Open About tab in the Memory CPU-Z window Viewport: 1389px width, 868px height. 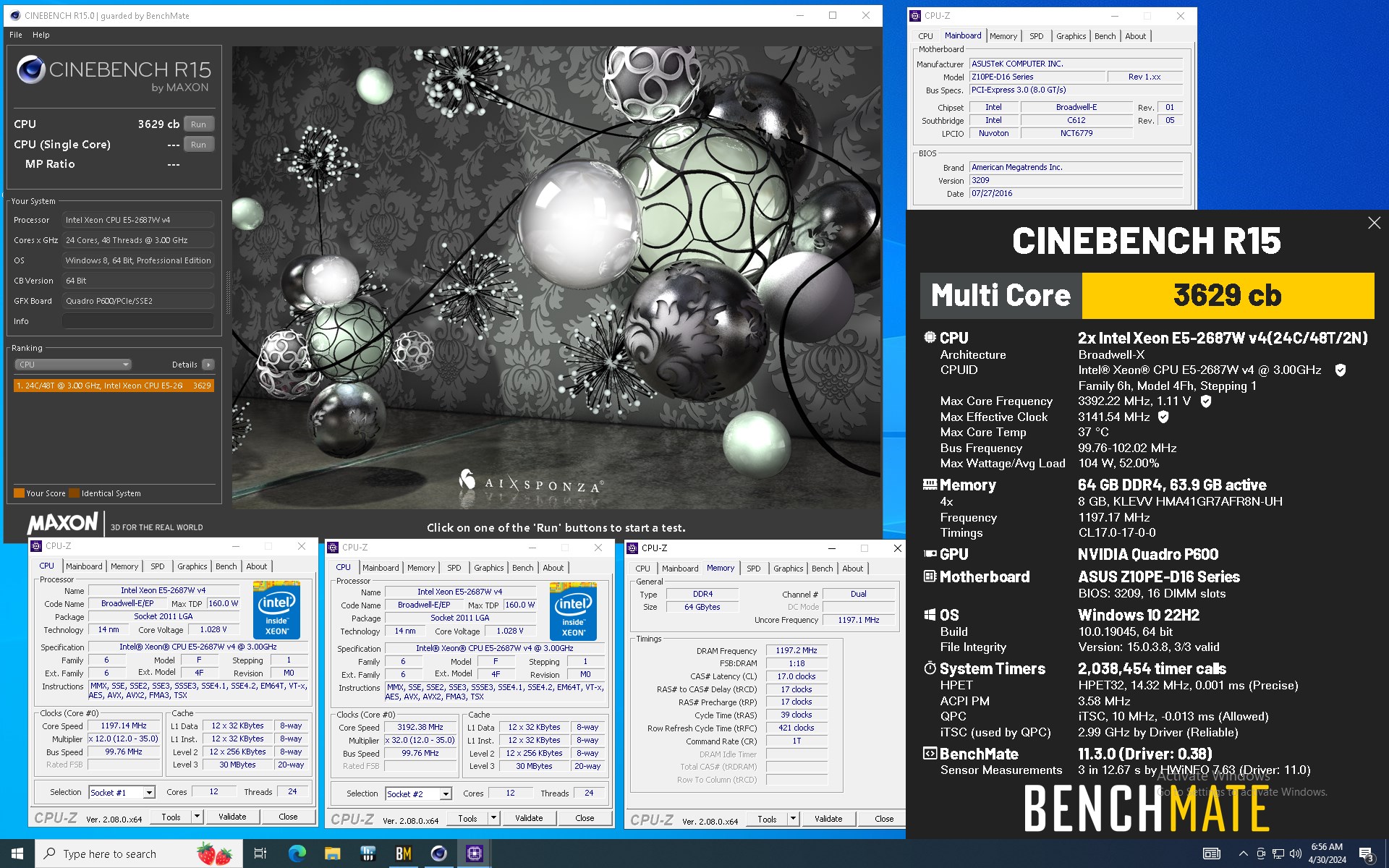(x=852, y=569)
